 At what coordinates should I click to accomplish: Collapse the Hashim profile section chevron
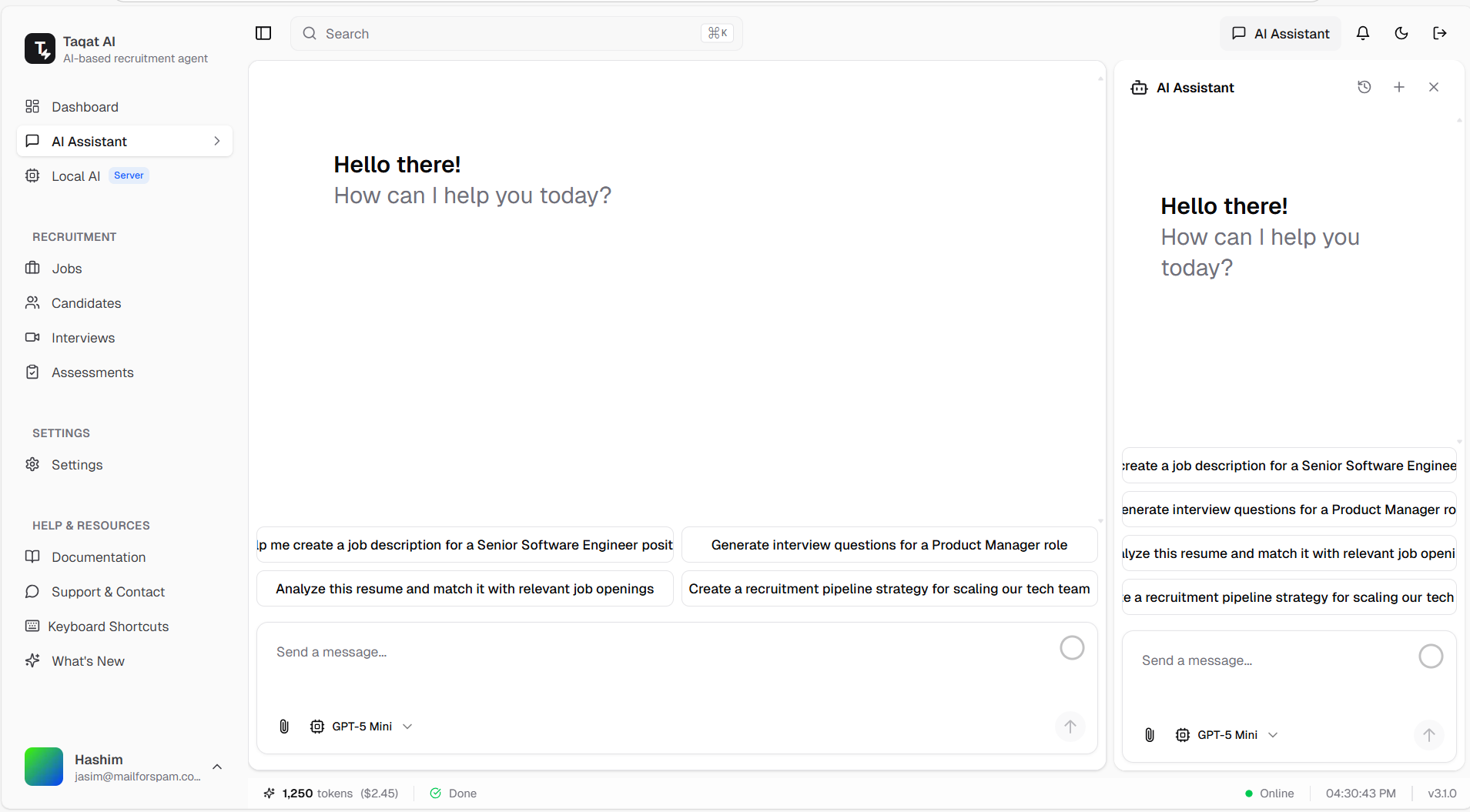(x=216, y=767)
